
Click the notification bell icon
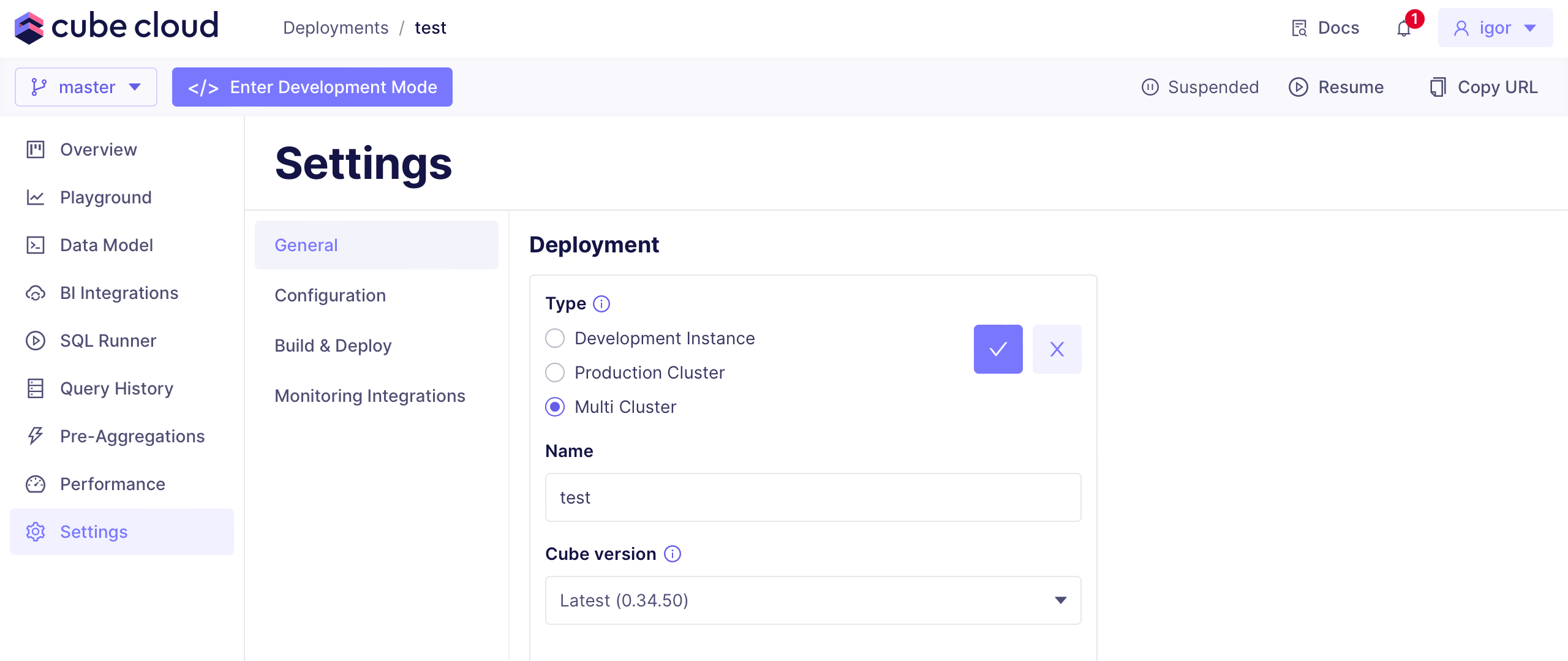pyautogui.click(x=1404, y=28)
